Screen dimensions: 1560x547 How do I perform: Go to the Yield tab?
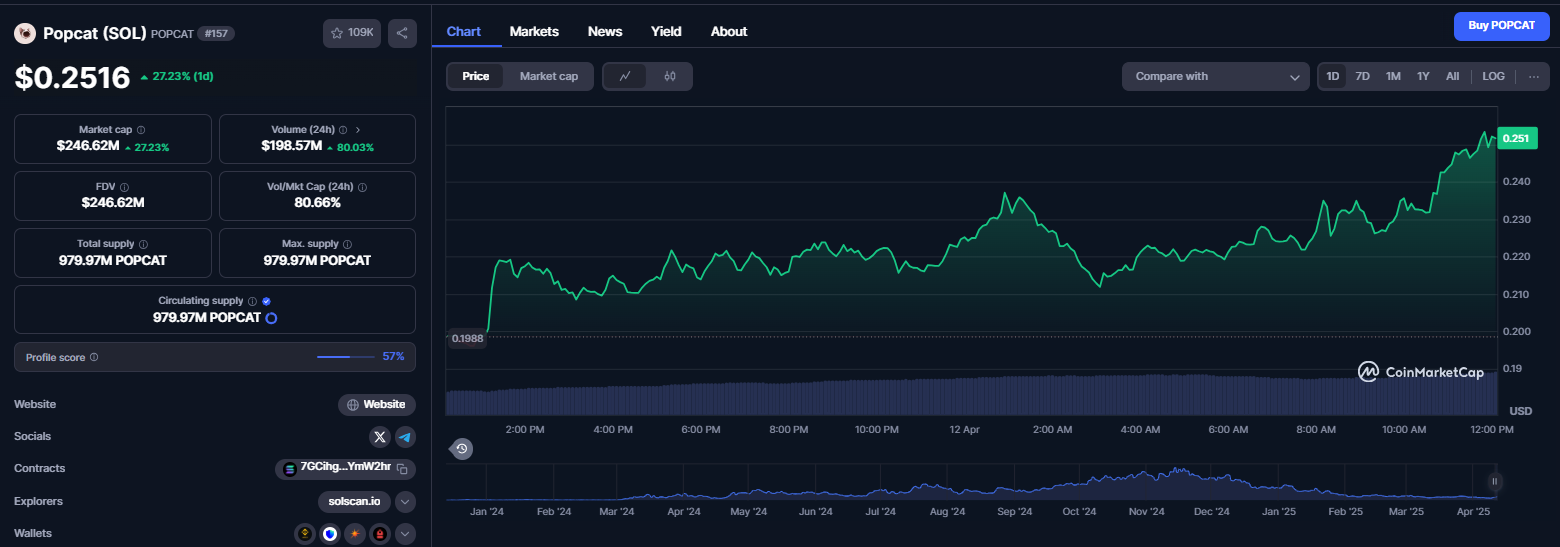pyautogui.click(x=666, y=31)
